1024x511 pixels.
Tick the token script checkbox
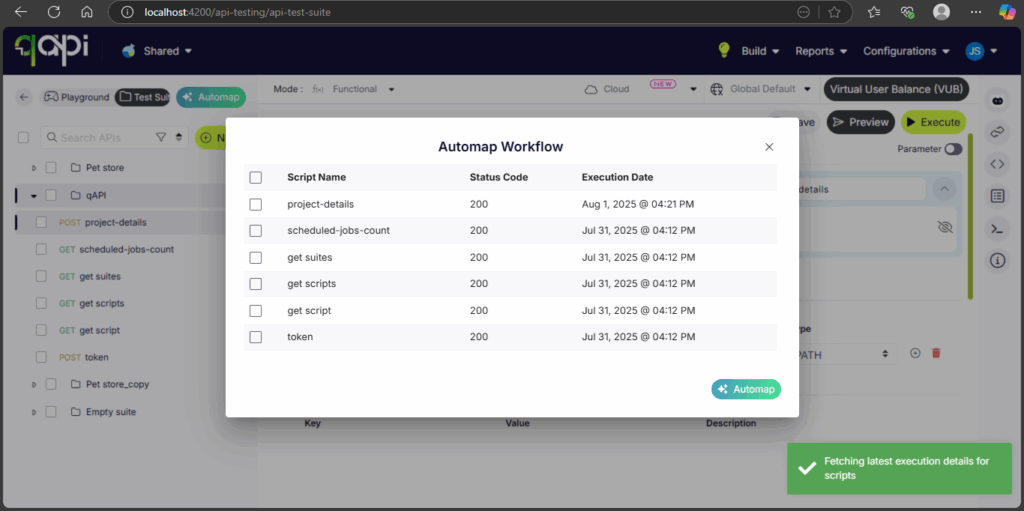click(256, 337)
